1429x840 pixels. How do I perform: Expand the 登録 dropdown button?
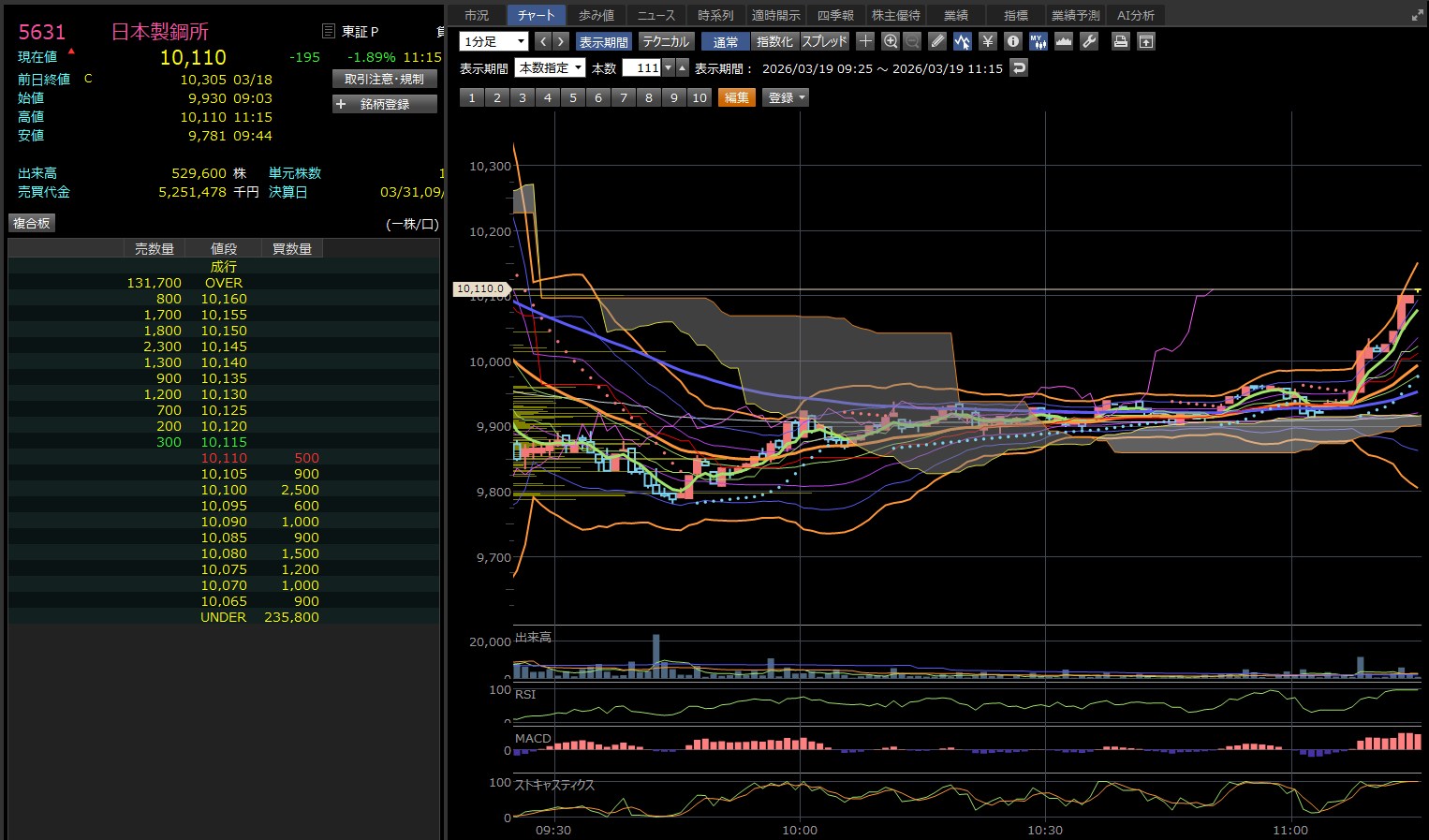click(x=787, y=97)
